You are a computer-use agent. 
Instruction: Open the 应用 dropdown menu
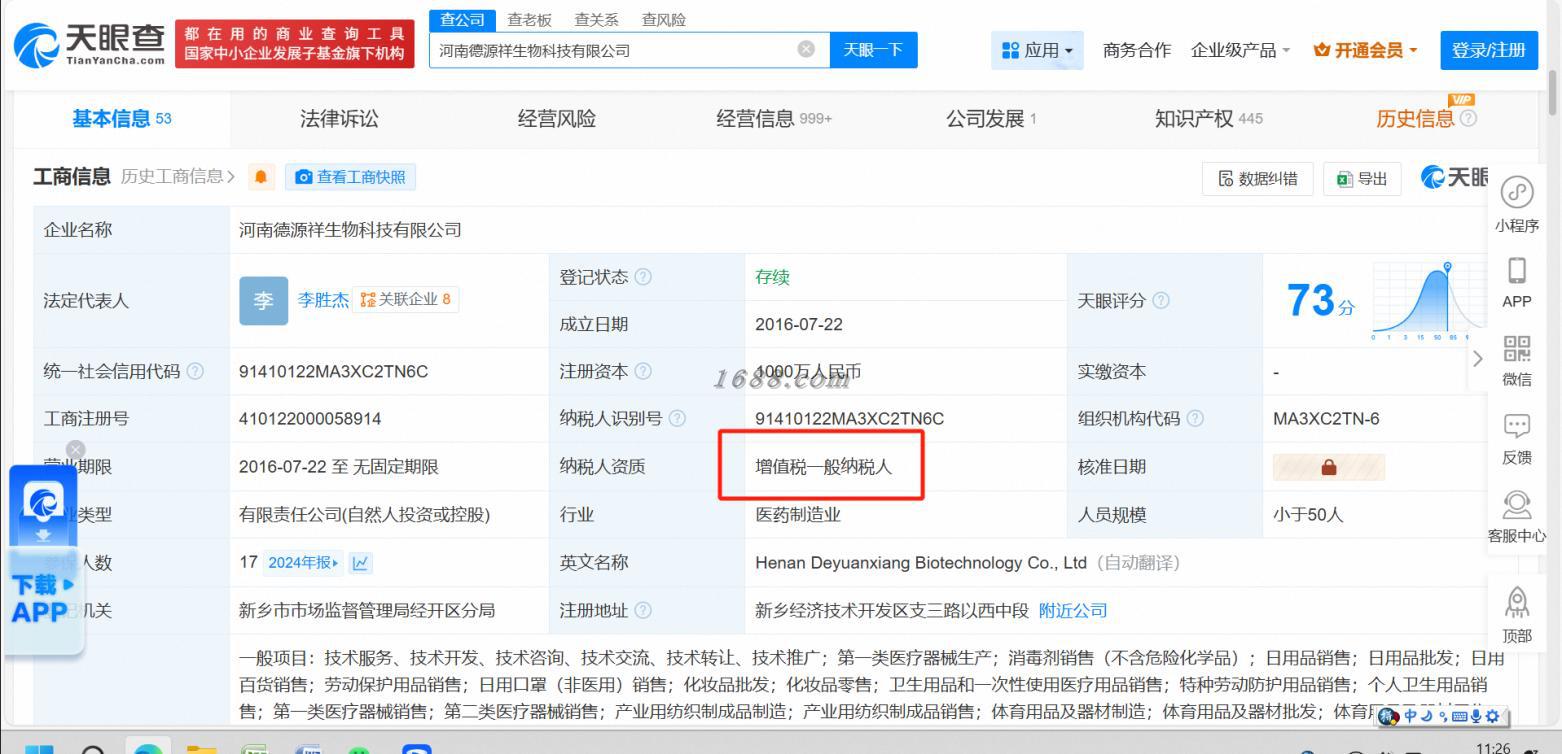1037,50
